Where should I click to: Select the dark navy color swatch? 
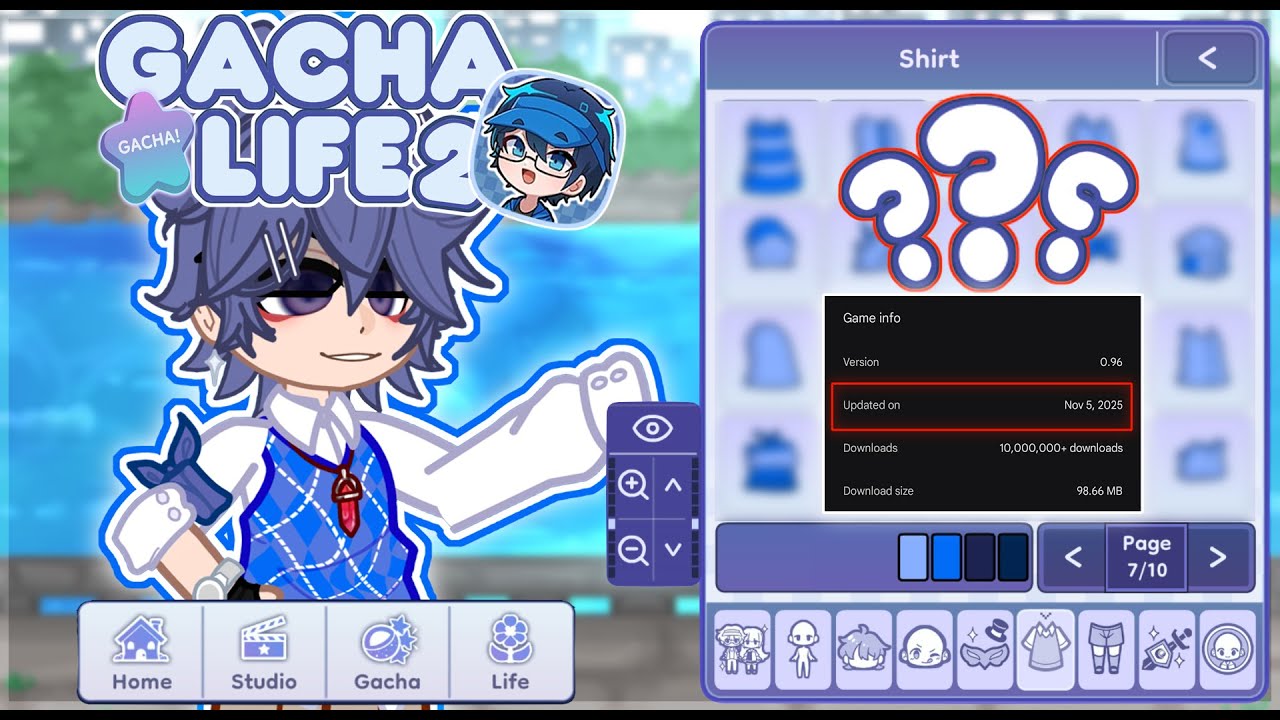(x=1013, y=557)
